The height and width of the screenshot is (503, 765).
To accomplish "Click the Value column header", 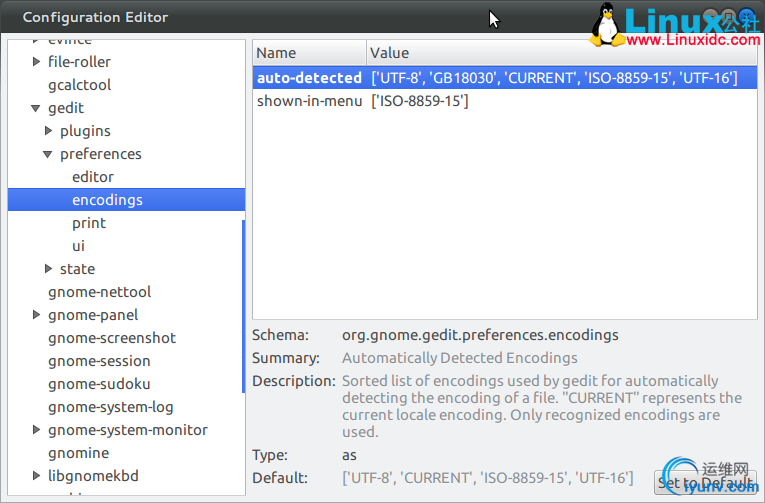I will [x=560, y=53].
